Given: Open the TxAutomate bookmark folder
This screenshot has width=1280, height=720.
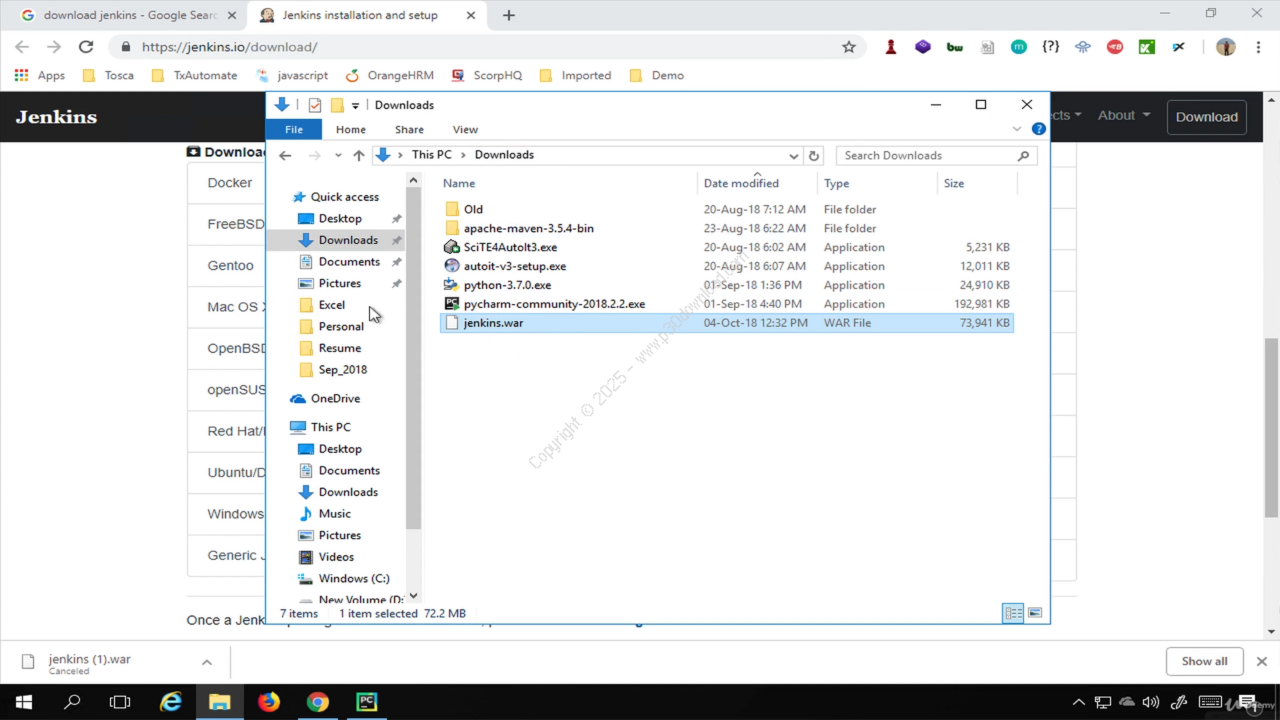Looking at the screenshot, I should tap(194, 75).
